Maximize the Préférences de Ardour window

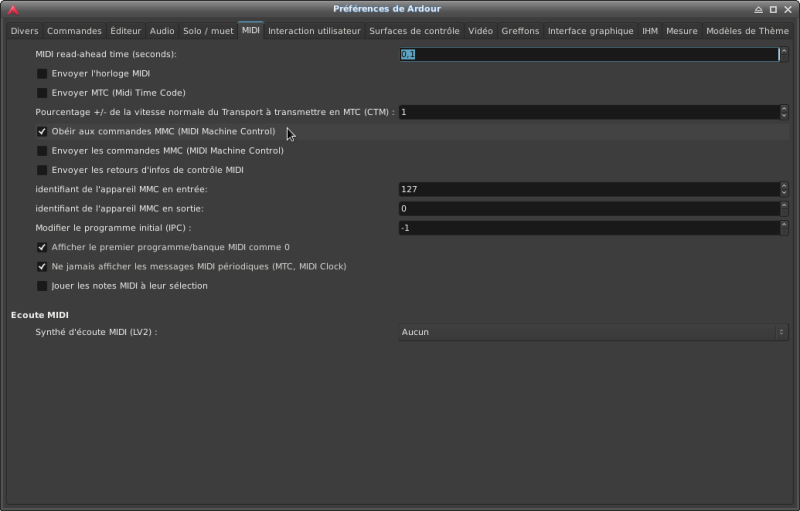pos(771,9)
